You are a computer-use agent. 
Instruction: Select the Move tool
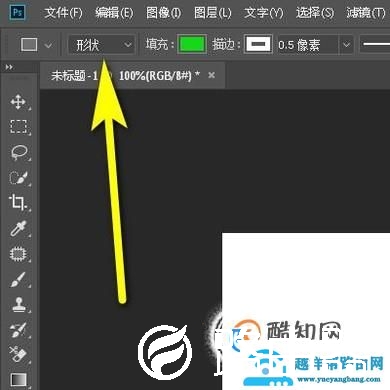tap(18, 102)
